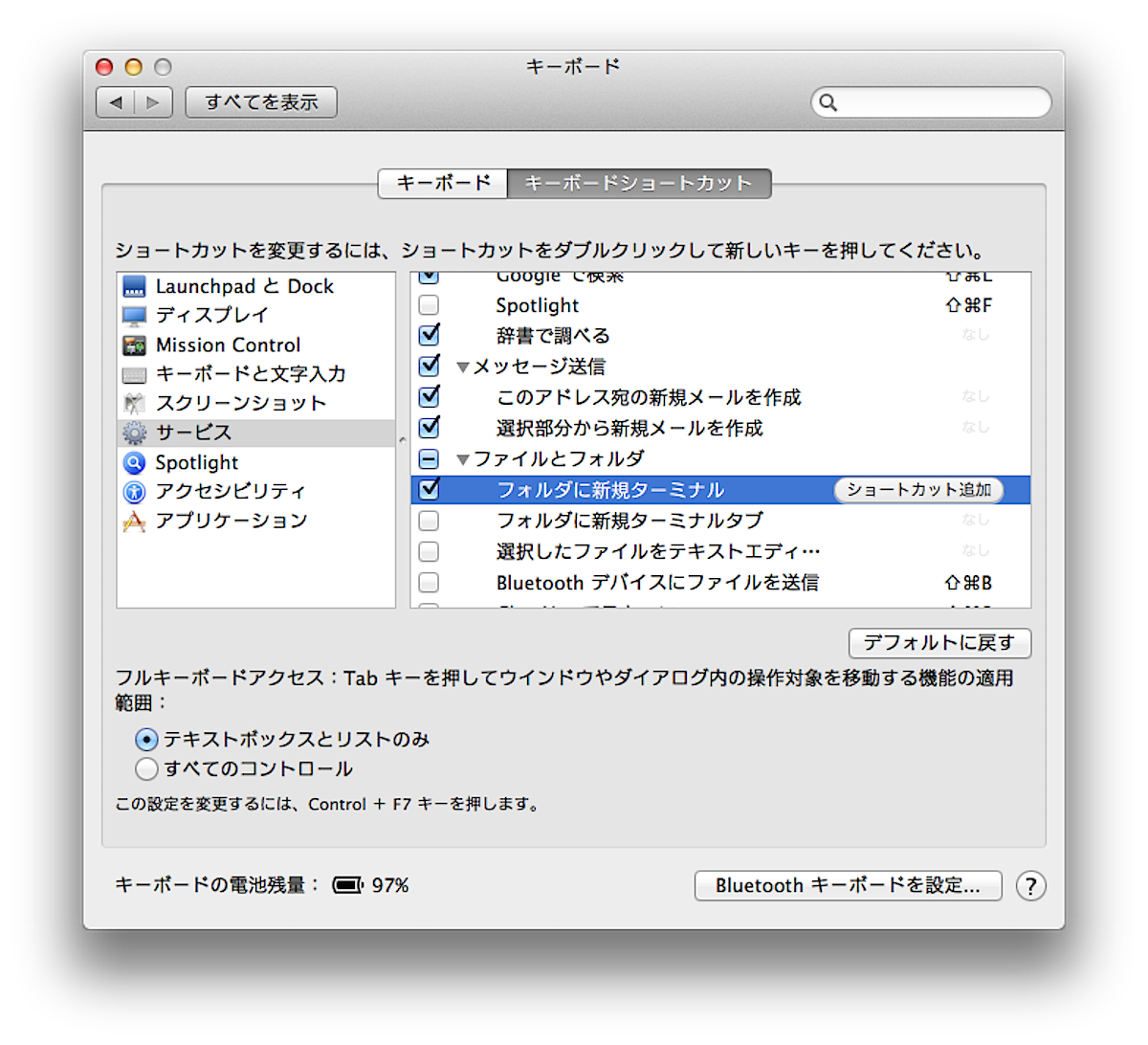
Task: Select the Mission Control icon
Action: pyautogui.click(x=135, y=345)
